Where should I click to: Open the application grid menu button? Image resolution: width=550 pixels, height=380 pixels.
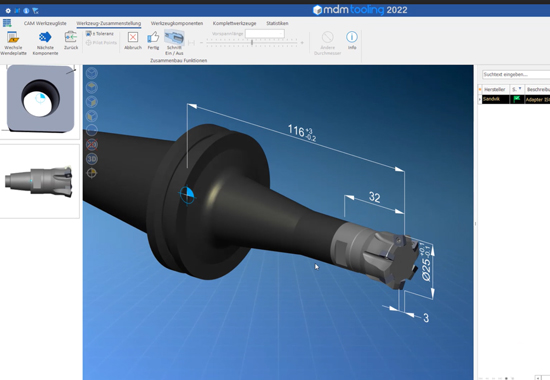(7, 23)
